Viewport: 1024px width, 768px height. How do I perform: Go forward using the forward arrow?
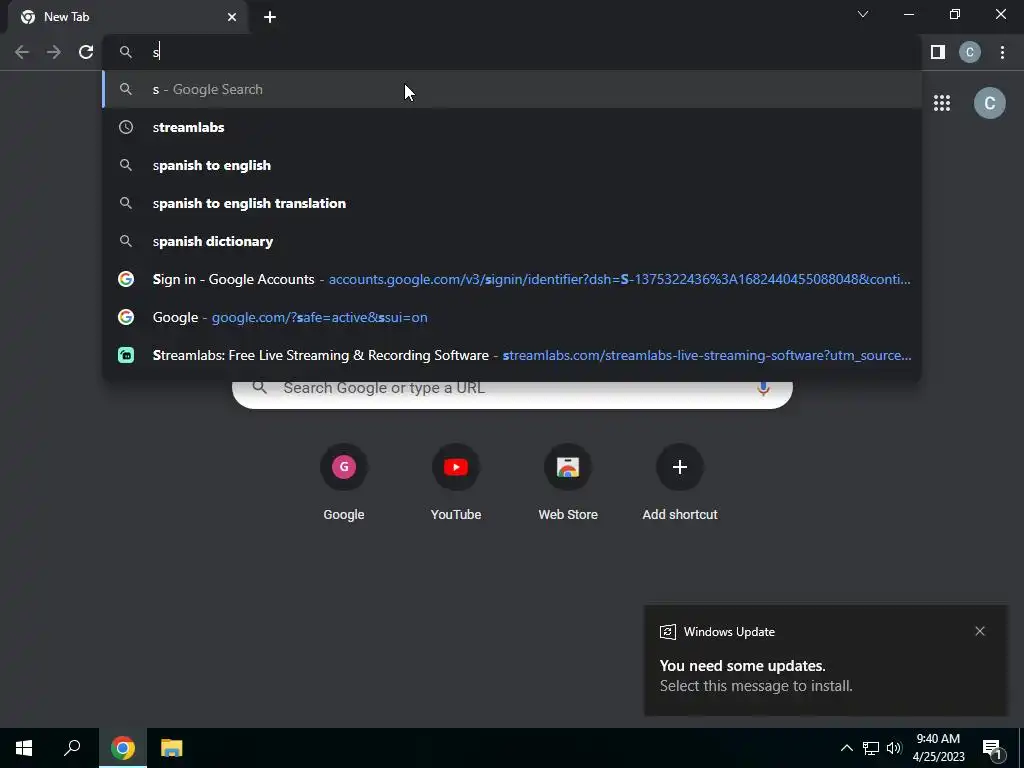(x=54, y=52)
